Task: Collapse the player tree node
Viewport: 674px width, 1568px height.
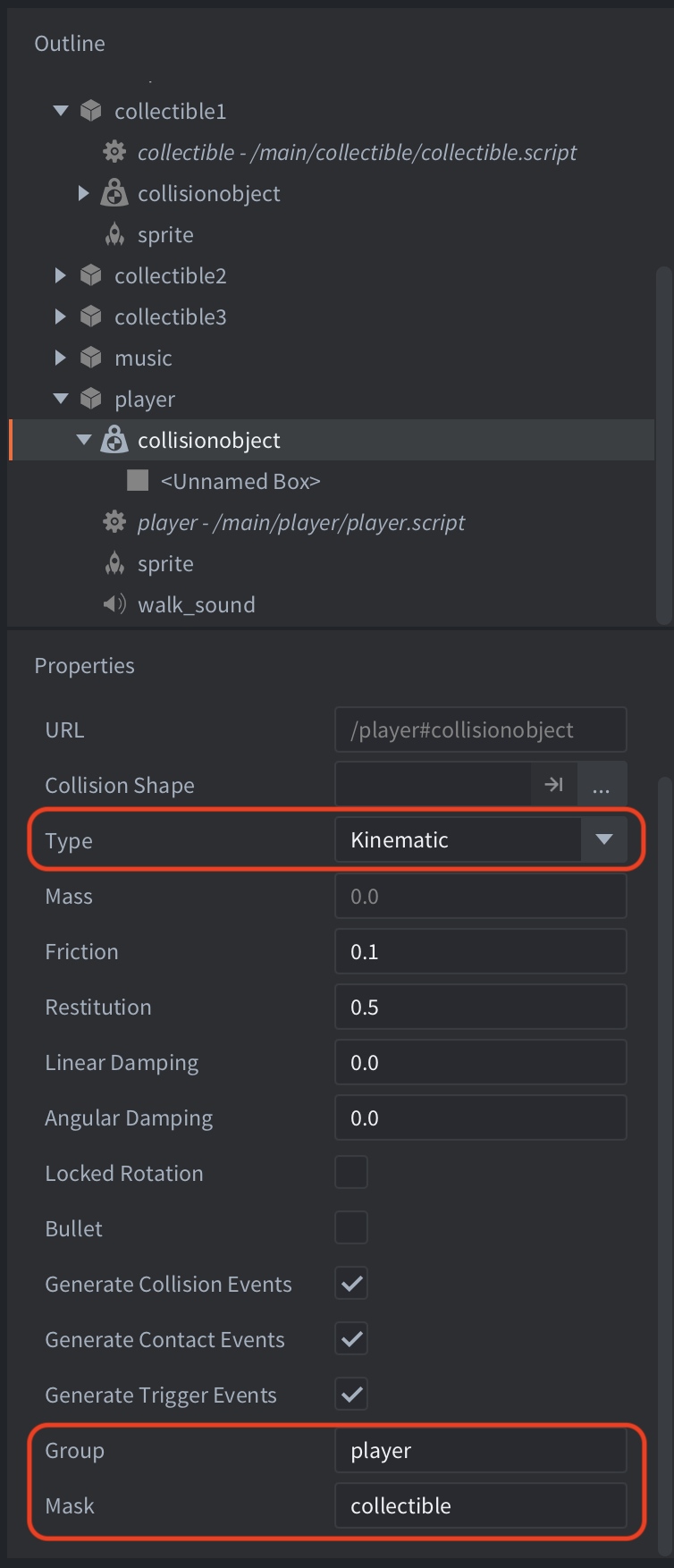Action: pos(61,399)
